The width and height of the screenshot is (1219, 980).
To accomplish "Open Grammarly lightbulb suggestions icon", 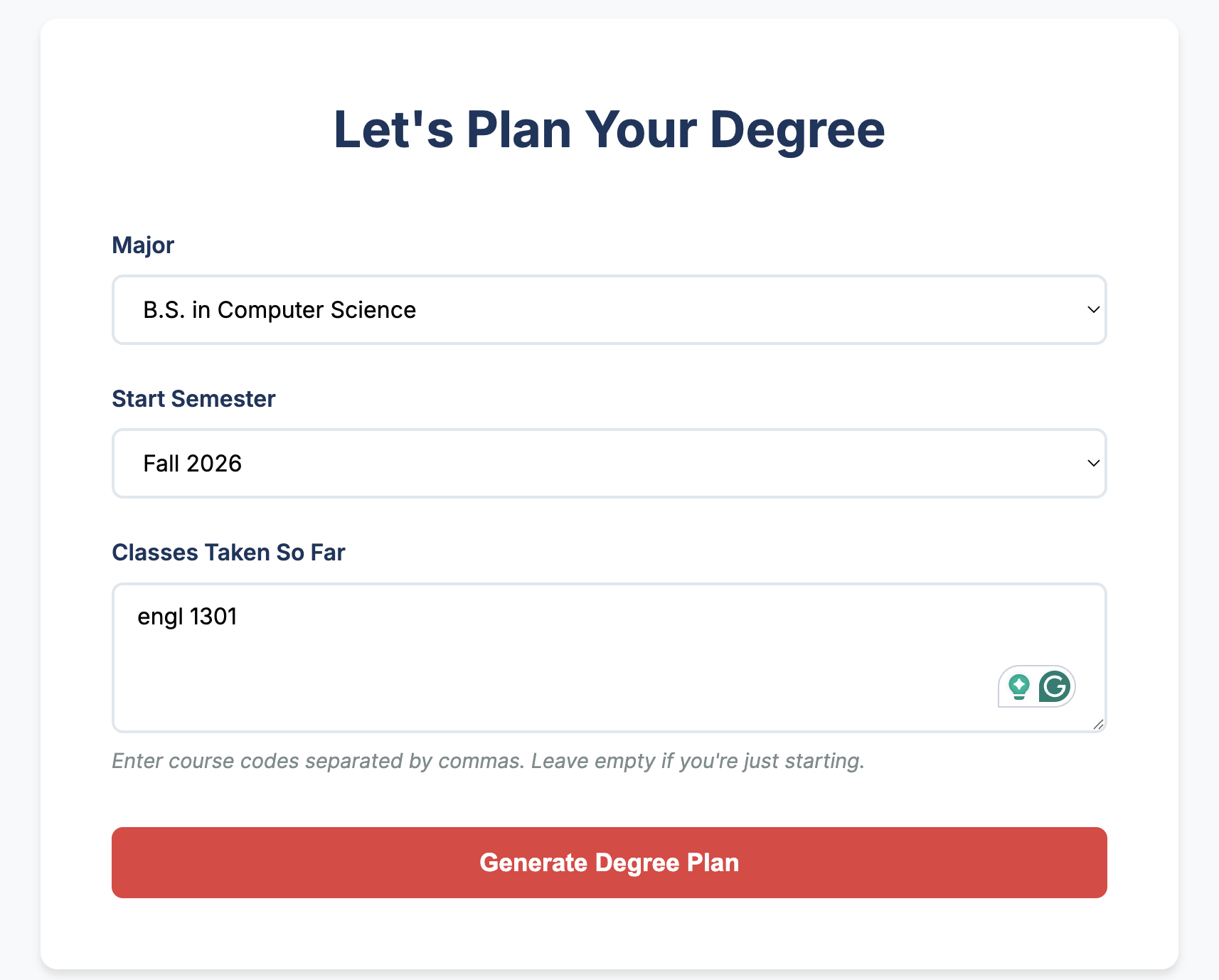I will (1019, 687).
